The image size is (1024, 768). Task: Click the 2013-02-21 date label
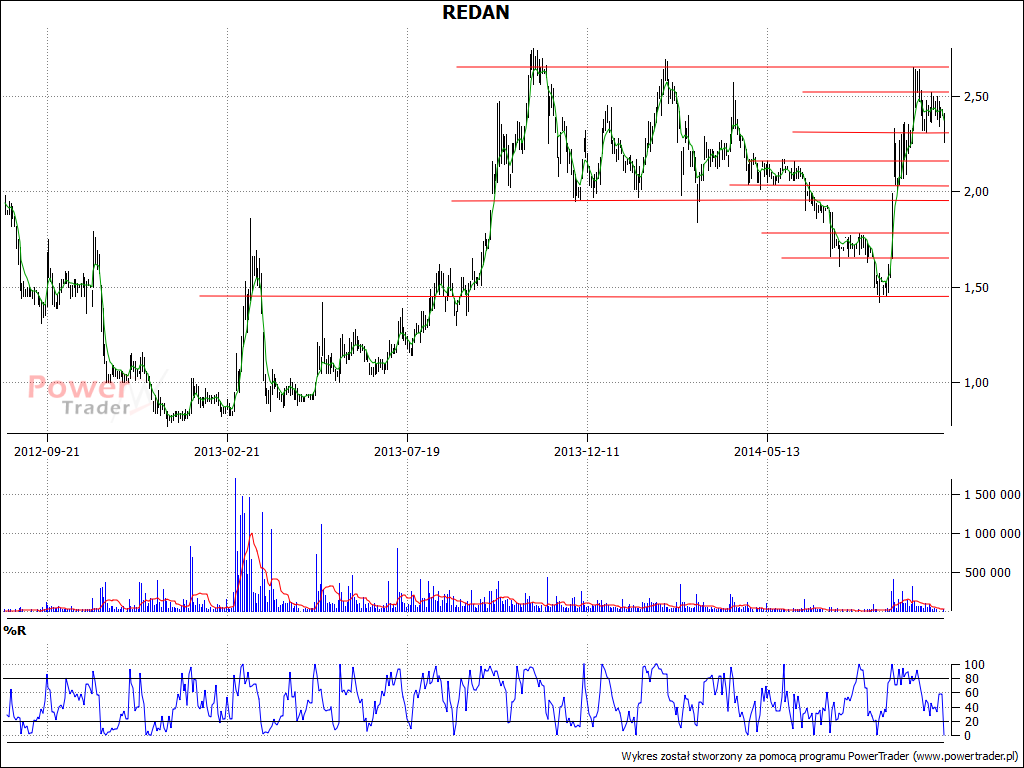click(227, 451)
